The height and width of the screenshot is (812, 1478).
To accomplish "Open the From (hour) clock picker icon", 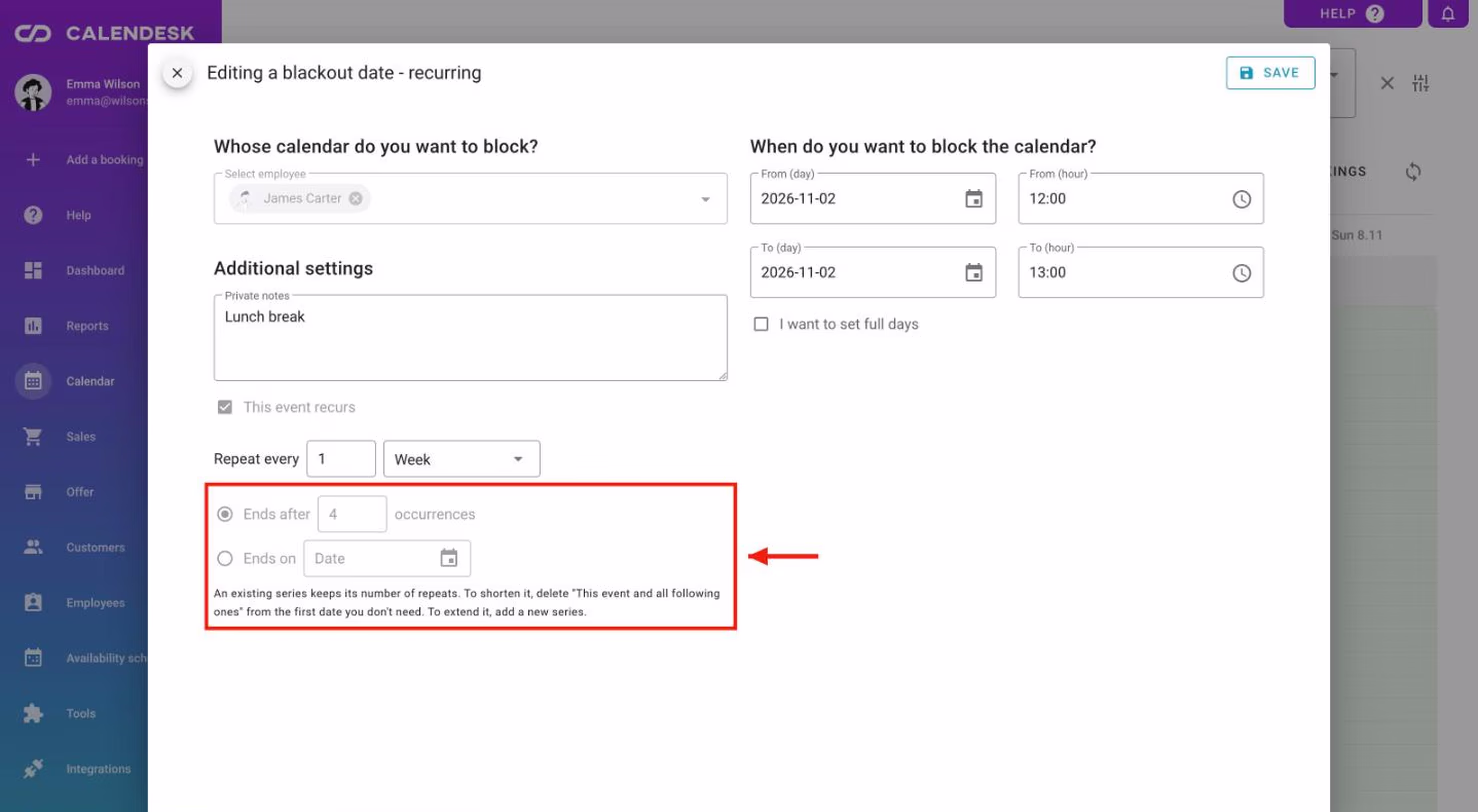I will click(1241, 199).
